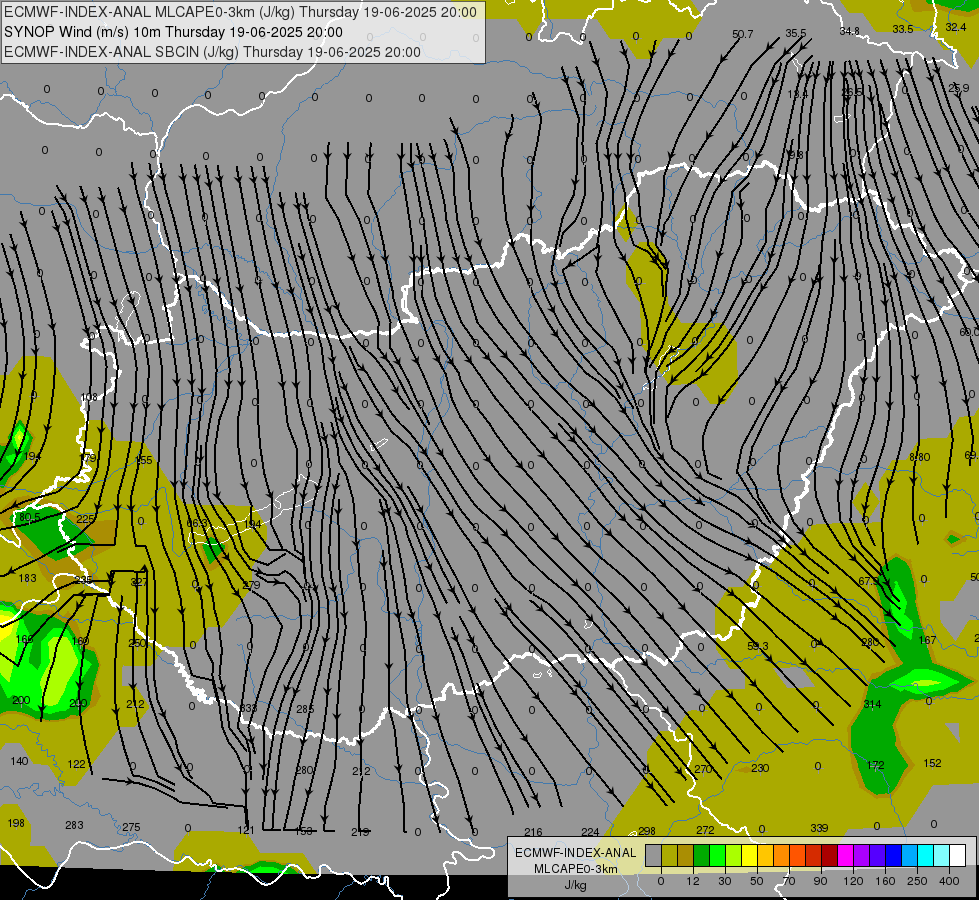The height and width of the screenshot is (900, 979).
Task: Select the magenta swatch in the legend
Action: pos(846,855)
